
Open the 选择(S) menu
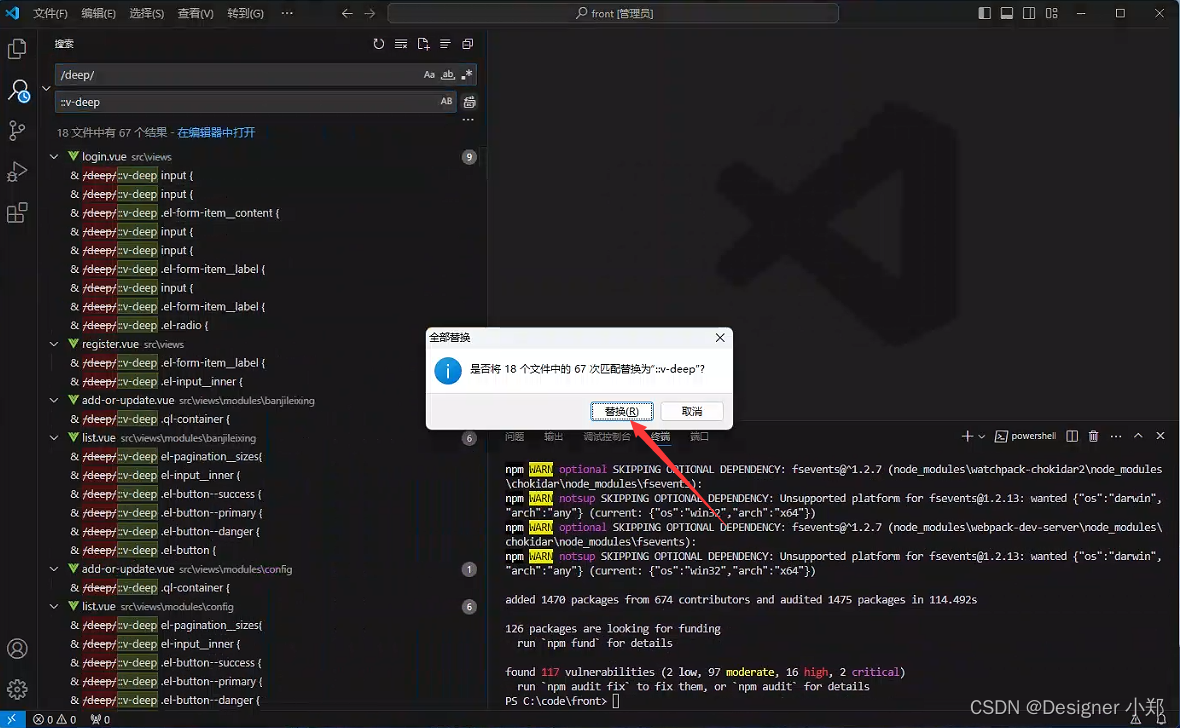147,14
